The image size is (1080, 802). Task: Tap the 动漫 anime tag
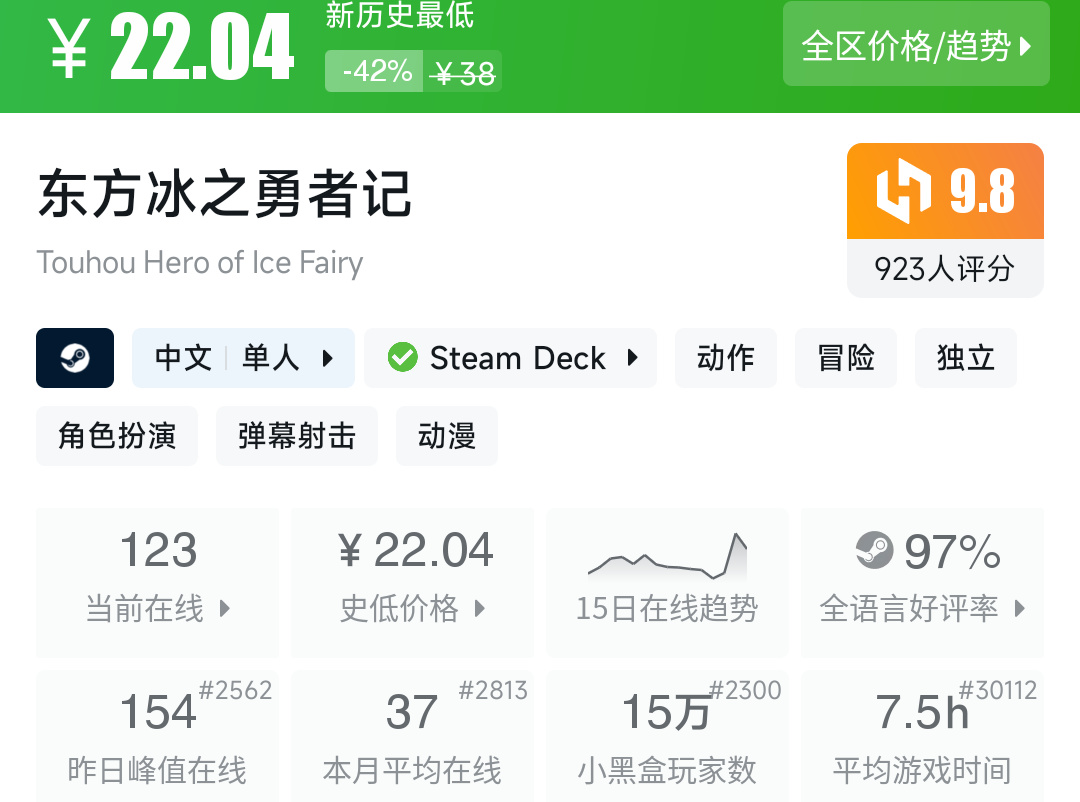tap(447, 436)
